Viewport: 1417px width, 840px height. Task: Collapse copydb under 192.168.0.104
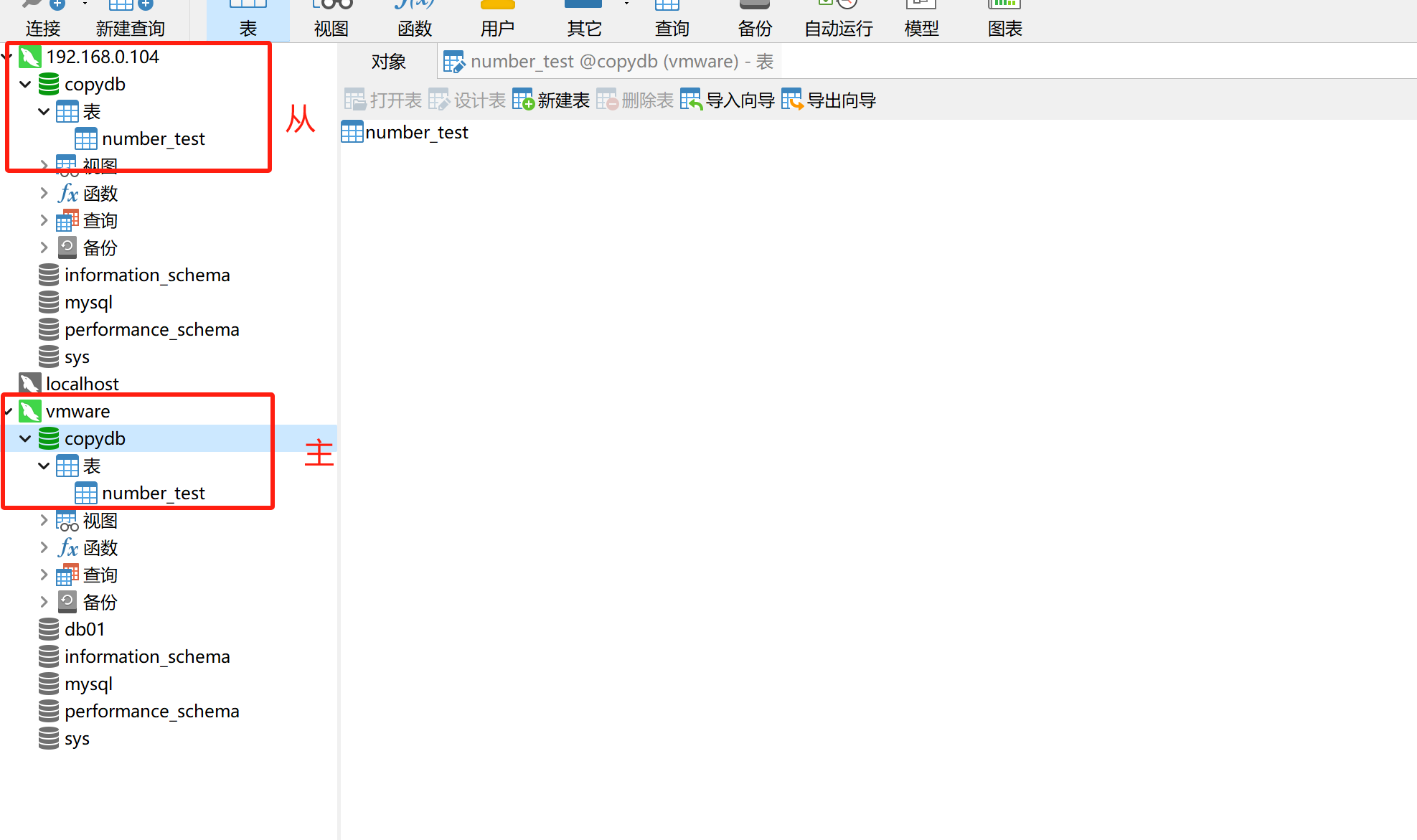(25, 85)
